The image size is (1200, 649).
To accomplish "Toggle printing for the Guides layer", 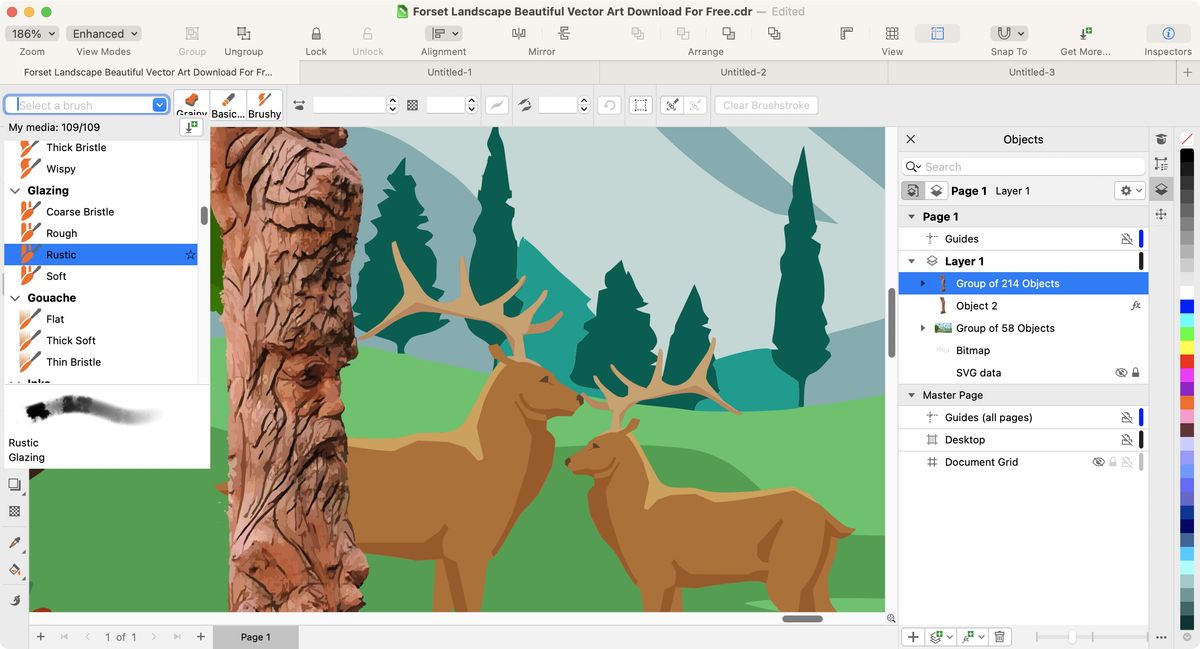I will pos(1127,238).
